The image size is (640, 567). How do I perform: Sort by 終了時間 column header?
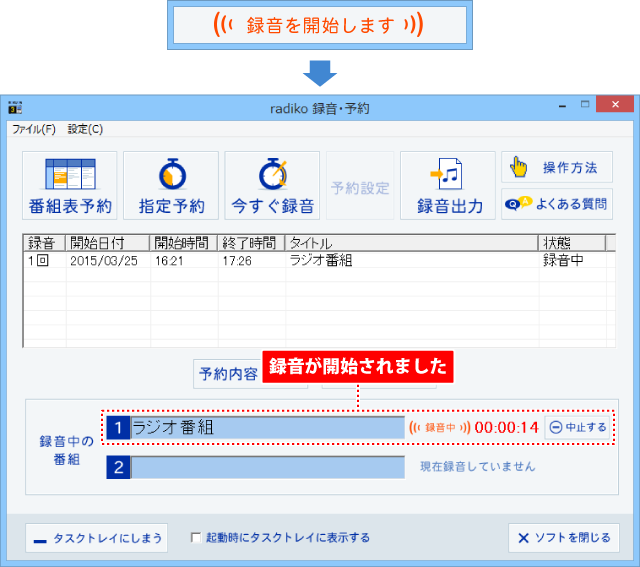[251, 243]
